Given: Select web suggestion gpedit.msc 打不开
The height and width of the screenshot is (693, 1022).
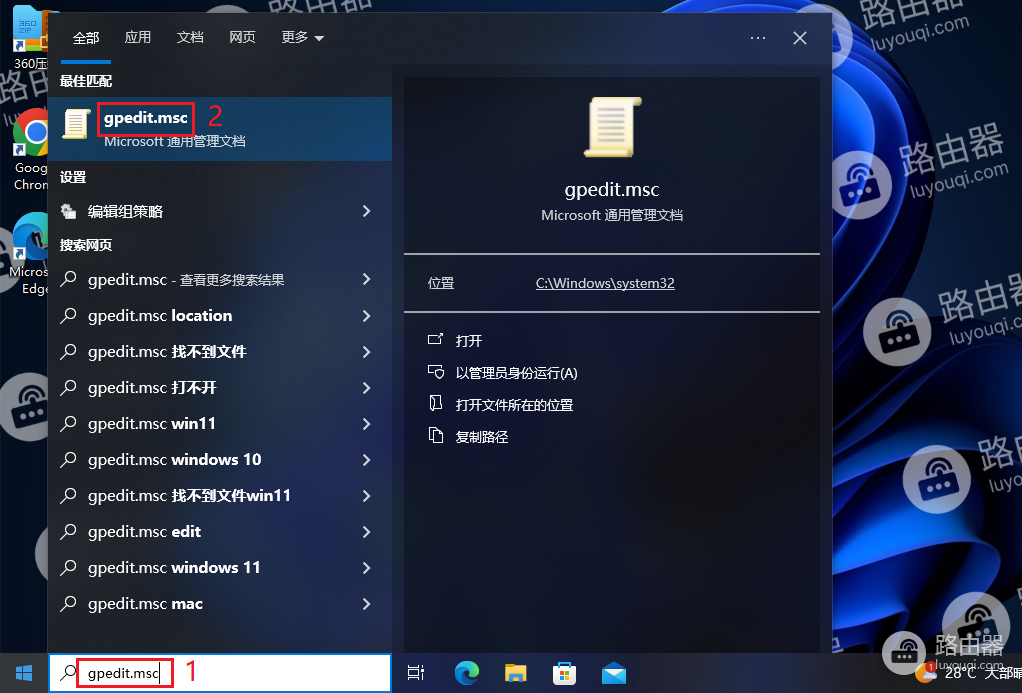Looking at the screenshot, I should coord(220,388).
